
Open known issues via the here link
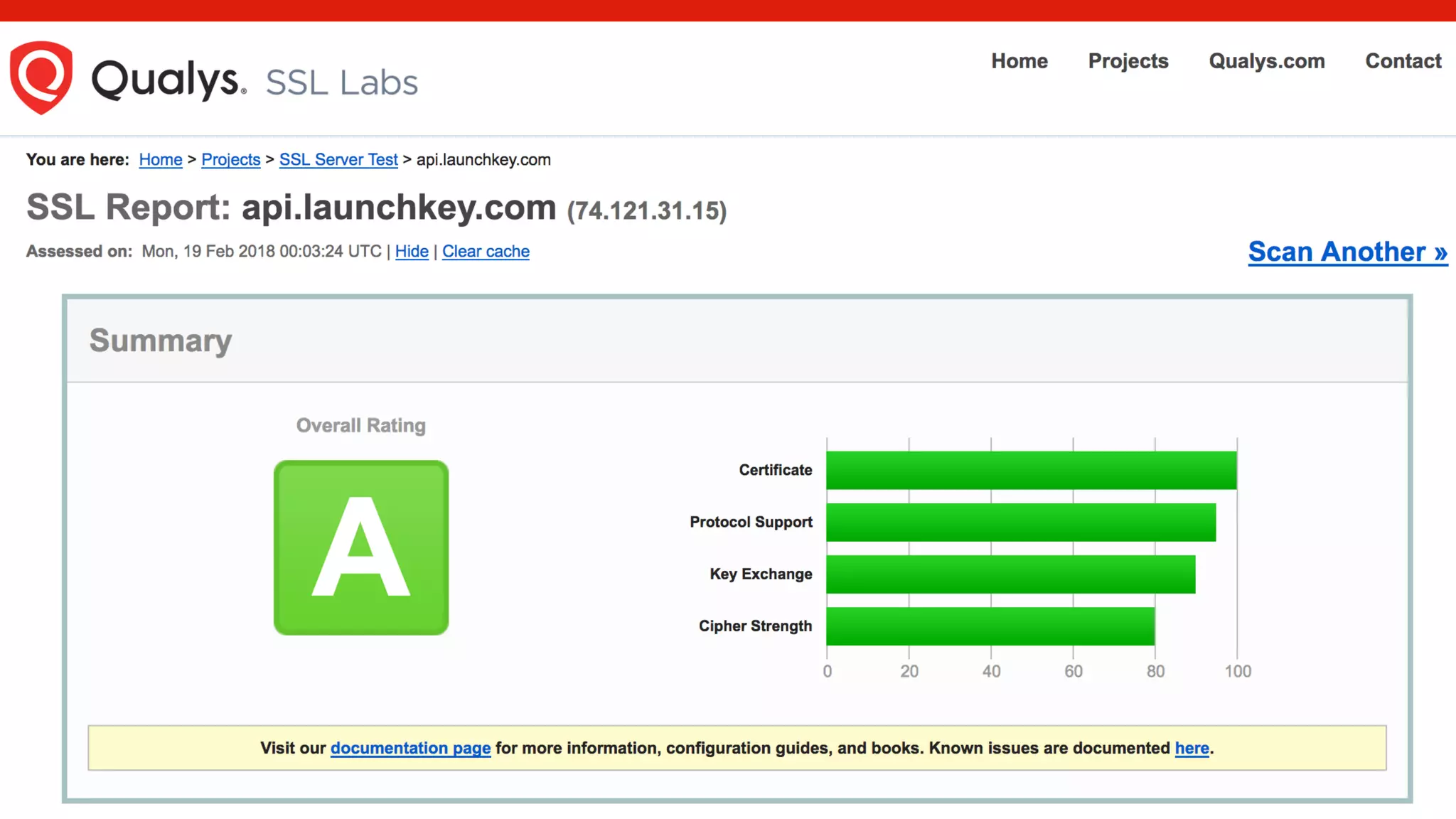click(x=1192, y=748)
